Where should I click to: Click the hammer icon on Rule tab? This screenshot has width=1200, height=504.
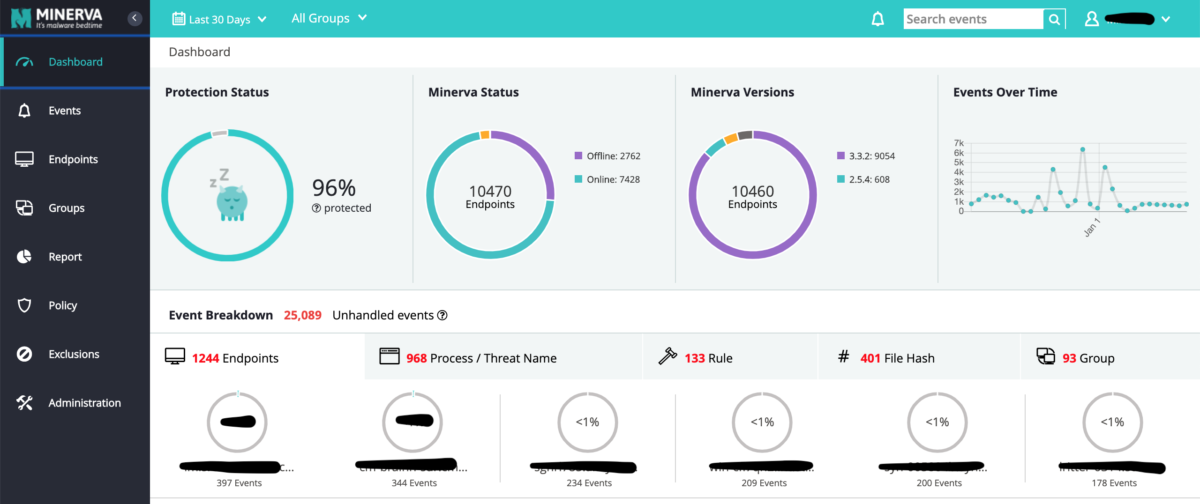tap(667, 357)
